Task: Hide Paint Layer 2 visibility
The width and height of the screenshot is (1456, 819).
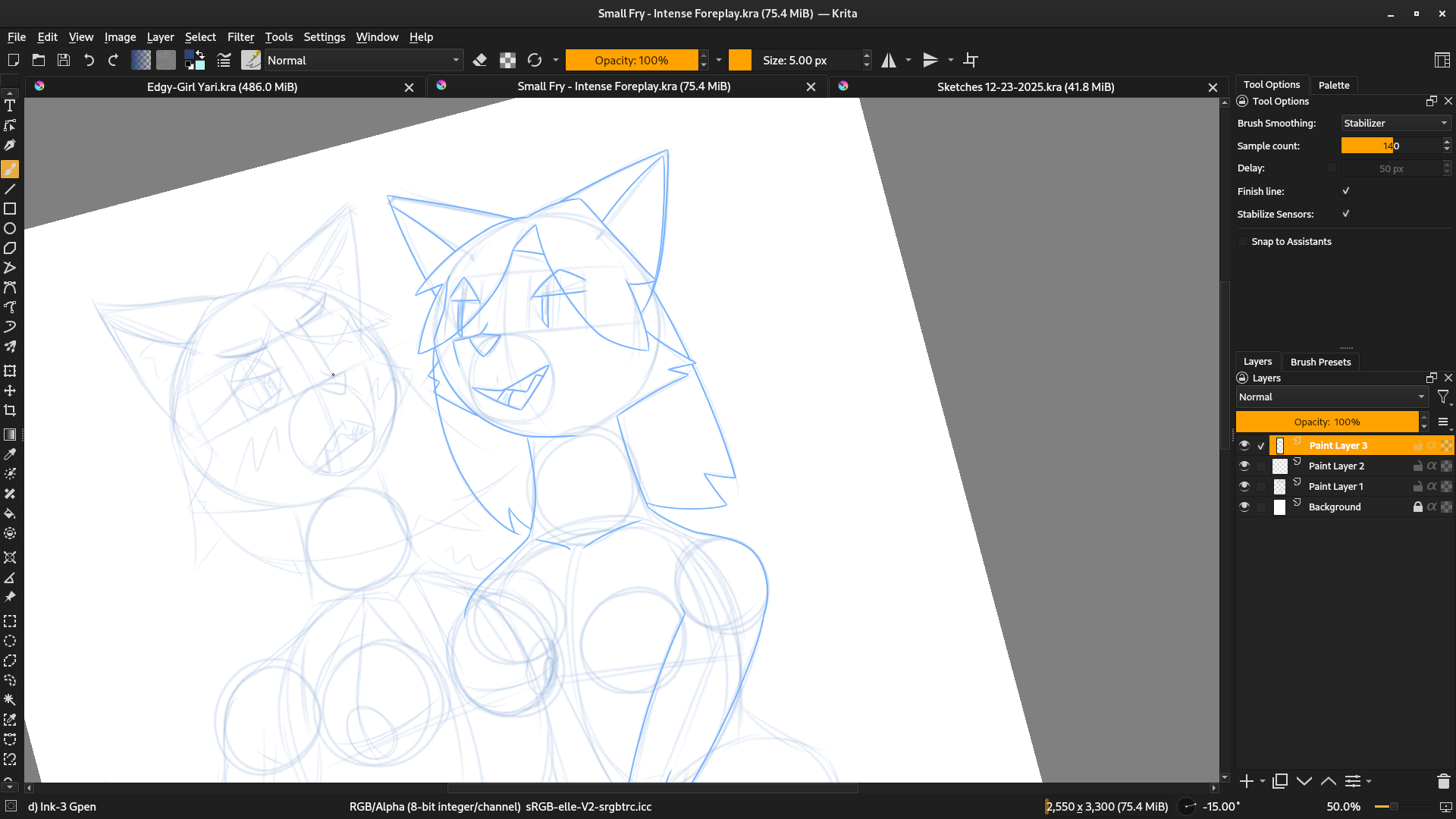Action: [x=1244, y=466]
